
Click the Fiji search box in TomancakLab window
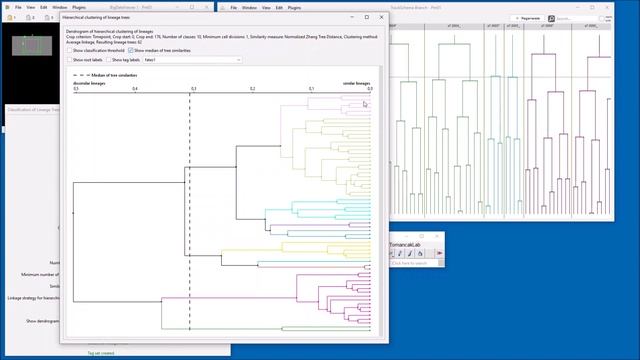414,263
